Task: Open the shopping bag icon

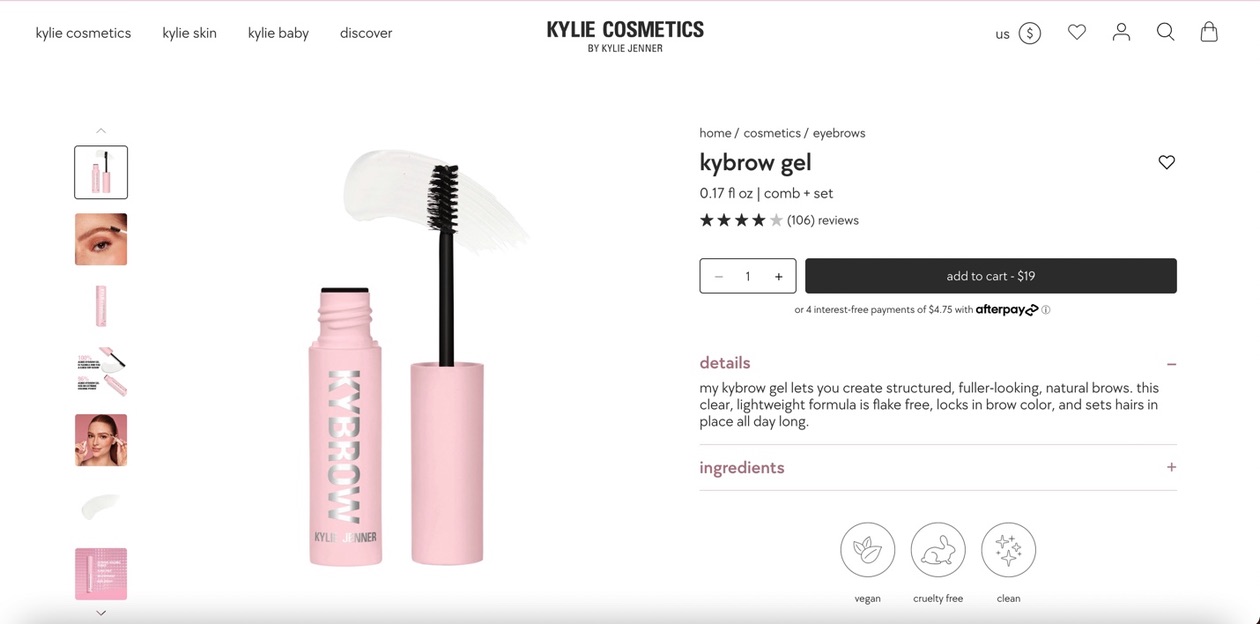Action: [x=1209, y=32]
